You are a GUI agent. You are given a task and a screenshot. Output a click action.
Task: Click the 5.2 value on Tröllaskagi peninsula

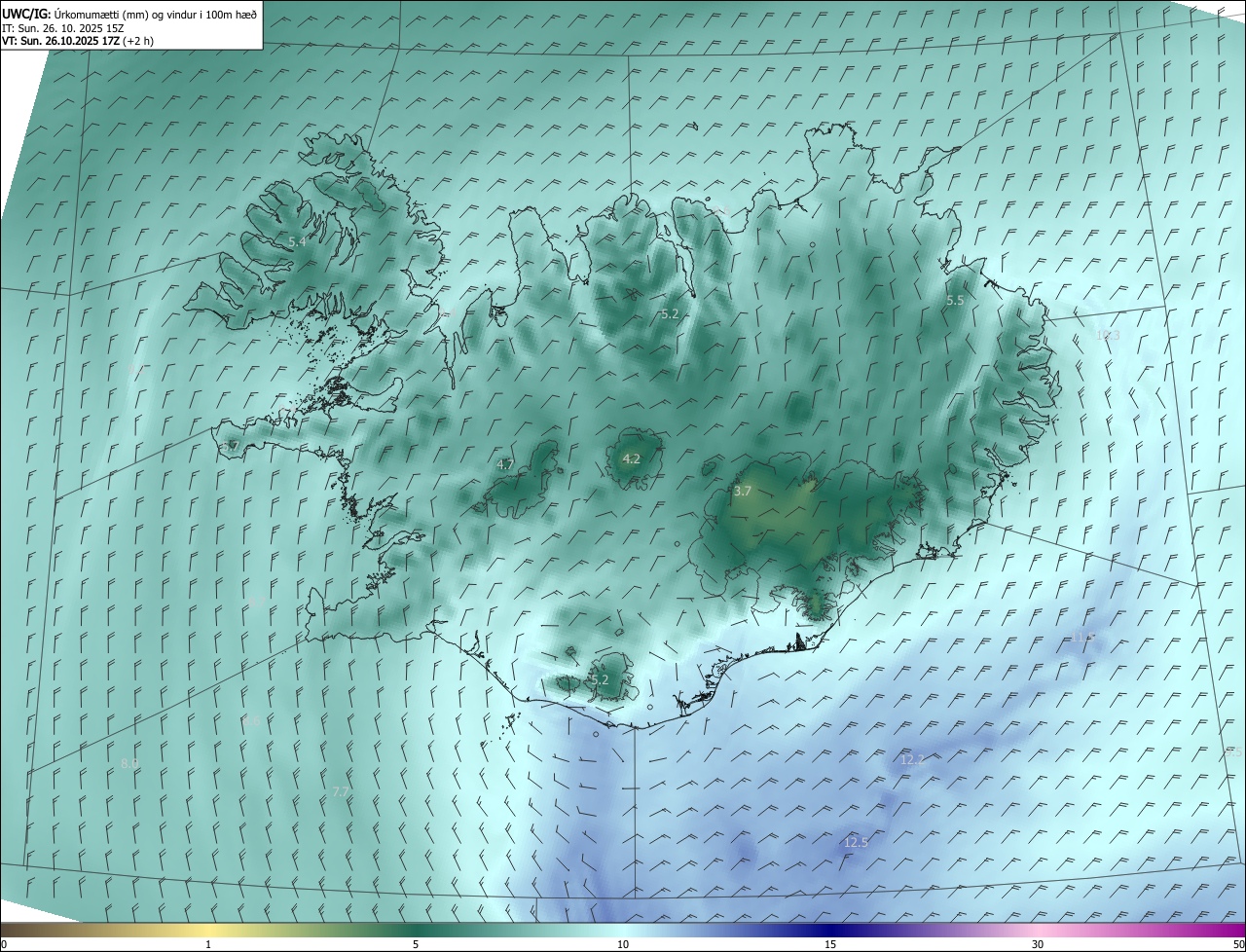pyautogui.click(x=669, y=313)
